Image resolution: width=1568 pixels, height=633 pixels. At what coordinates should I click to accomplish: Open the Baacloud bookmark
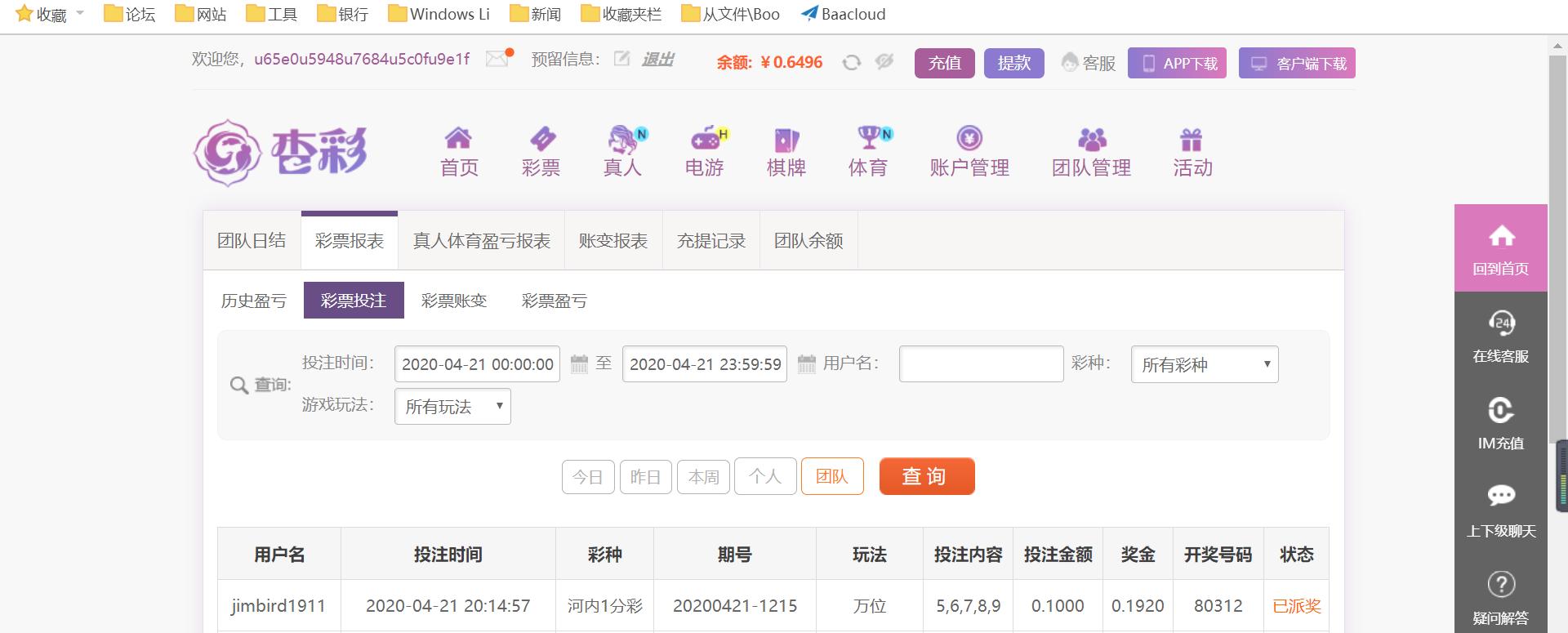click(x=844, y=14)
